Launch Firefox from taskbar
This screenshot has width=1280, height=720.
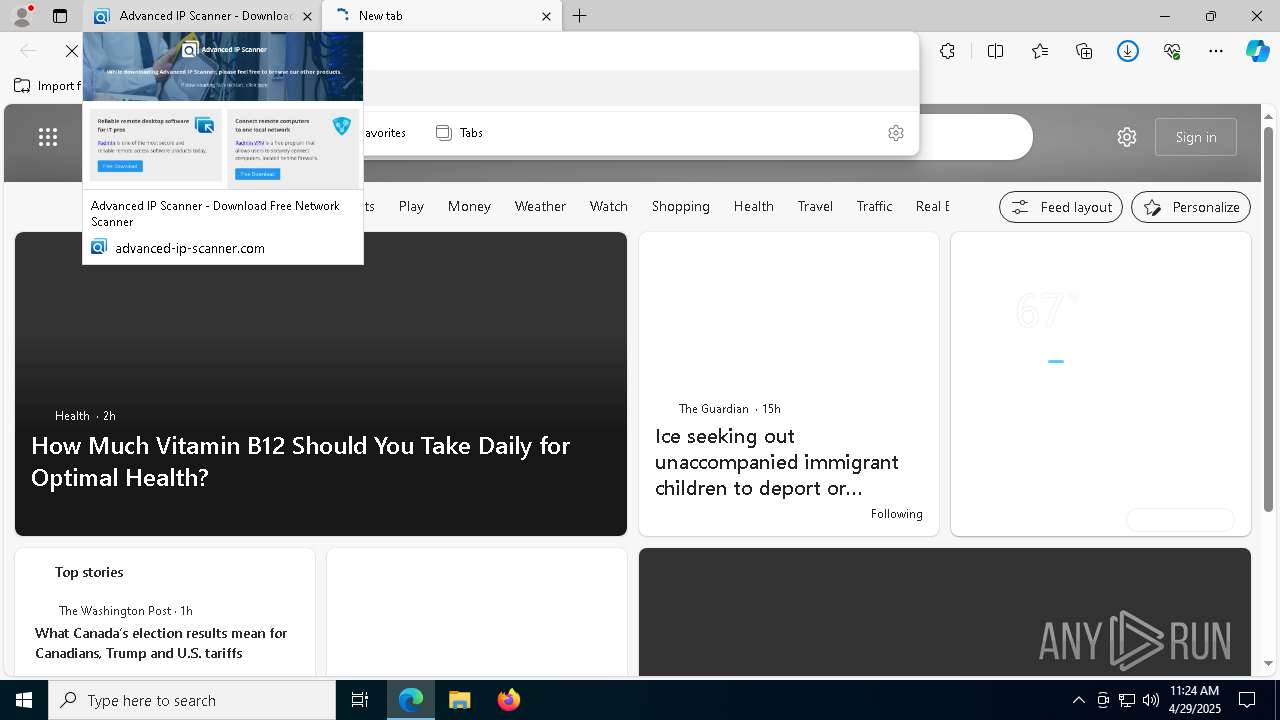pyautogui.click(x=508, y=700)
